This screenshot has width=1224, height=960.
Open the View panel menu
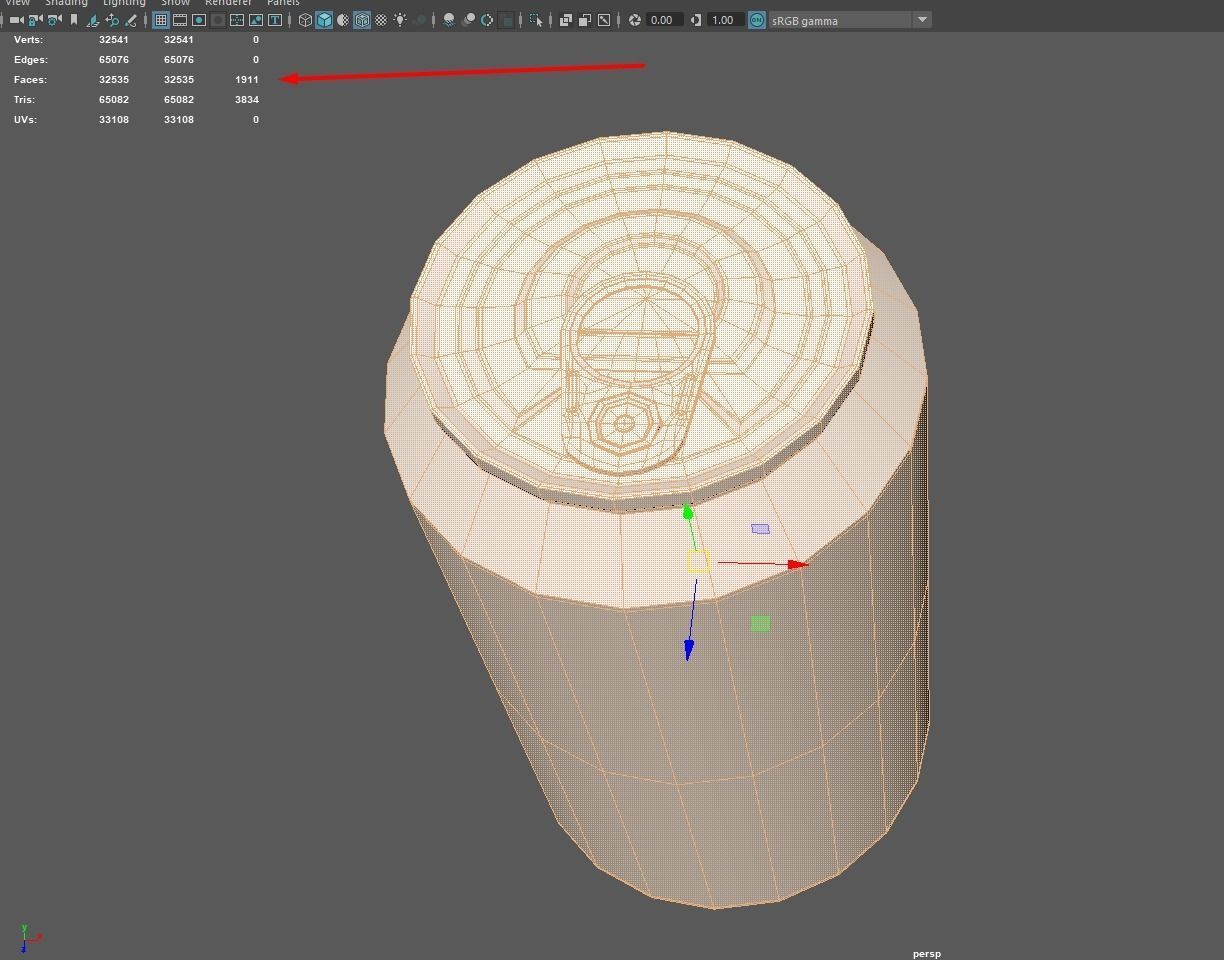[x=18, y=3]
